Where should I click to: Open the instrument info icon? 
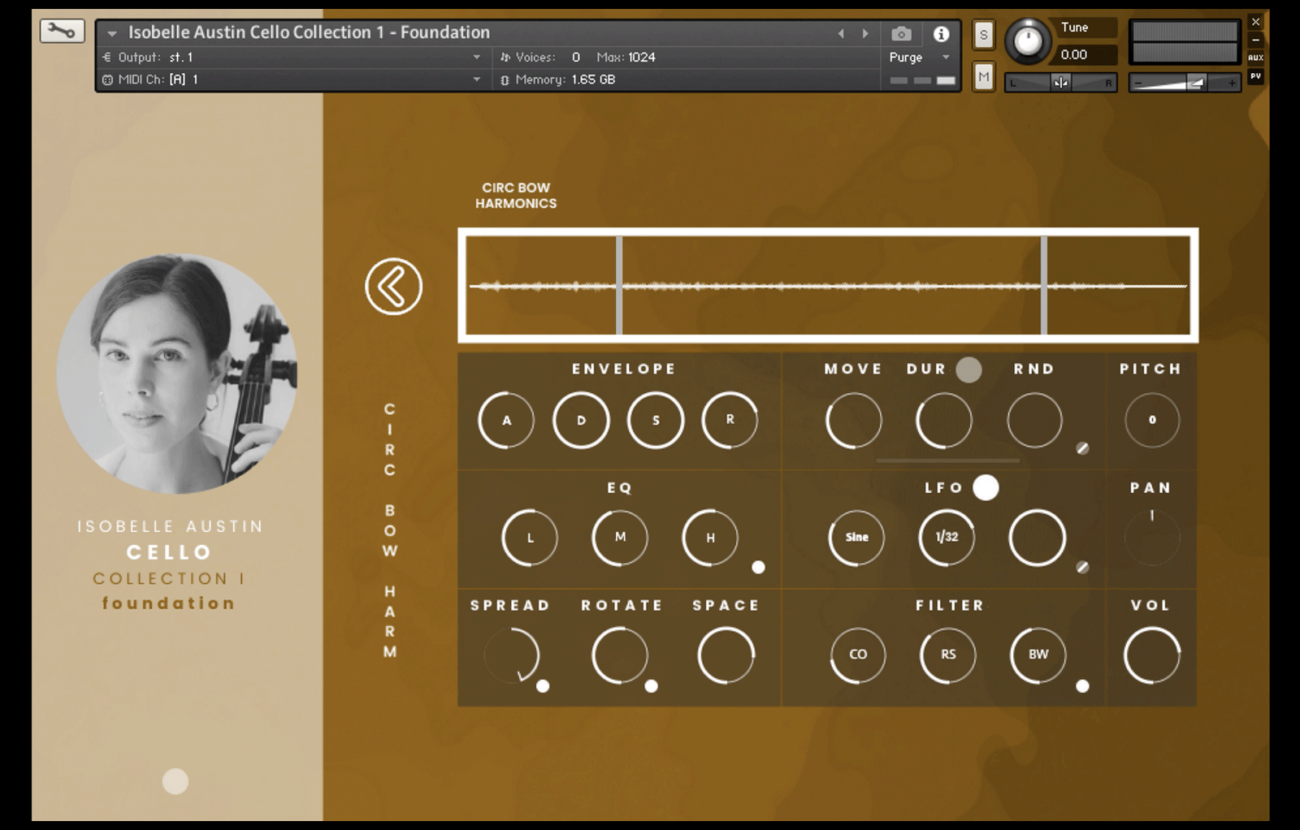tap(941, 34)
